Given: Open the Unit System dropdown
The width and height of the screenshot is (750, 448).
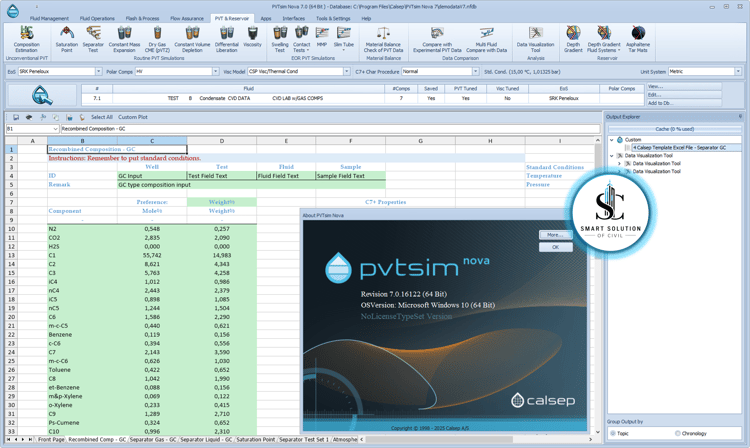Looking at the screenshot, I should click(x=738, y=71).
